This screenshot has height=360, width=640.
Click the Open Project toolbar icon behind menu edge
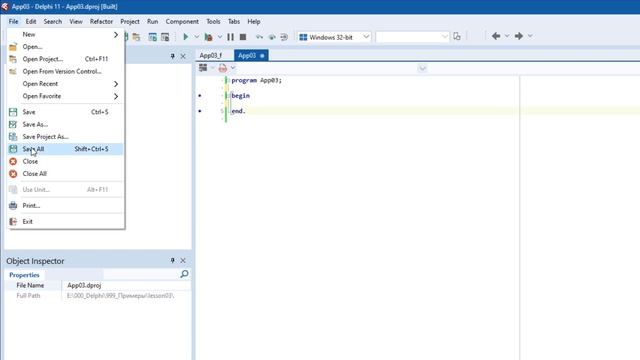click(x=136, y=37)
